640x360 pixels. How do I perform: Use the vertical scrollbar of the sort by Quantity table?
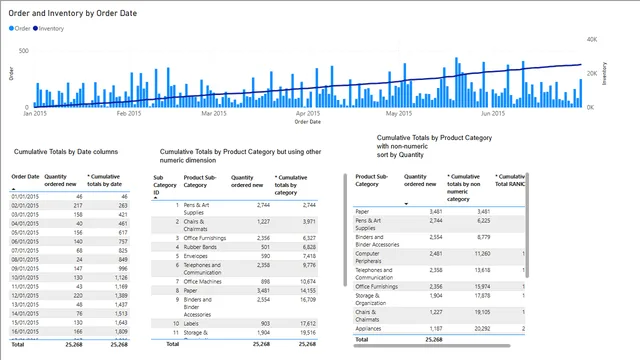tap(527, 225)
